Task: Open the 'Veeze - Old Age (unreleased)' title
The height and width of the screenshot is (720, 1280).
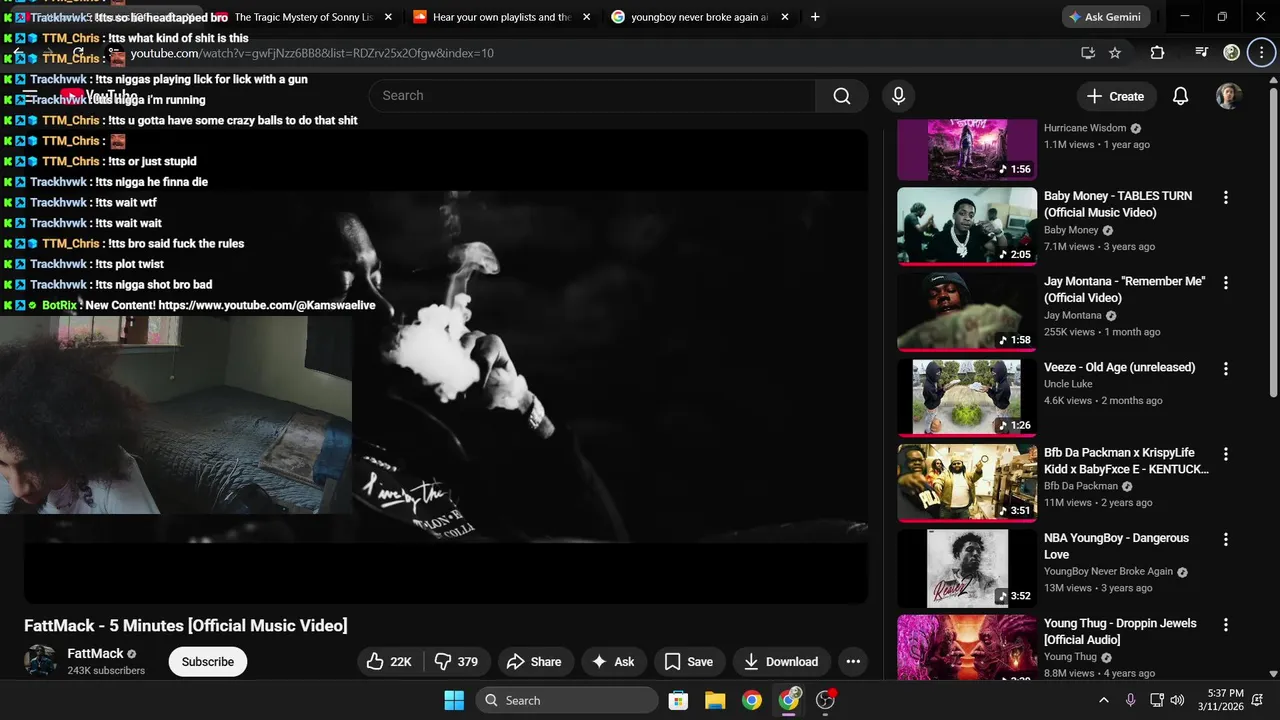Action: point(1119,367)
